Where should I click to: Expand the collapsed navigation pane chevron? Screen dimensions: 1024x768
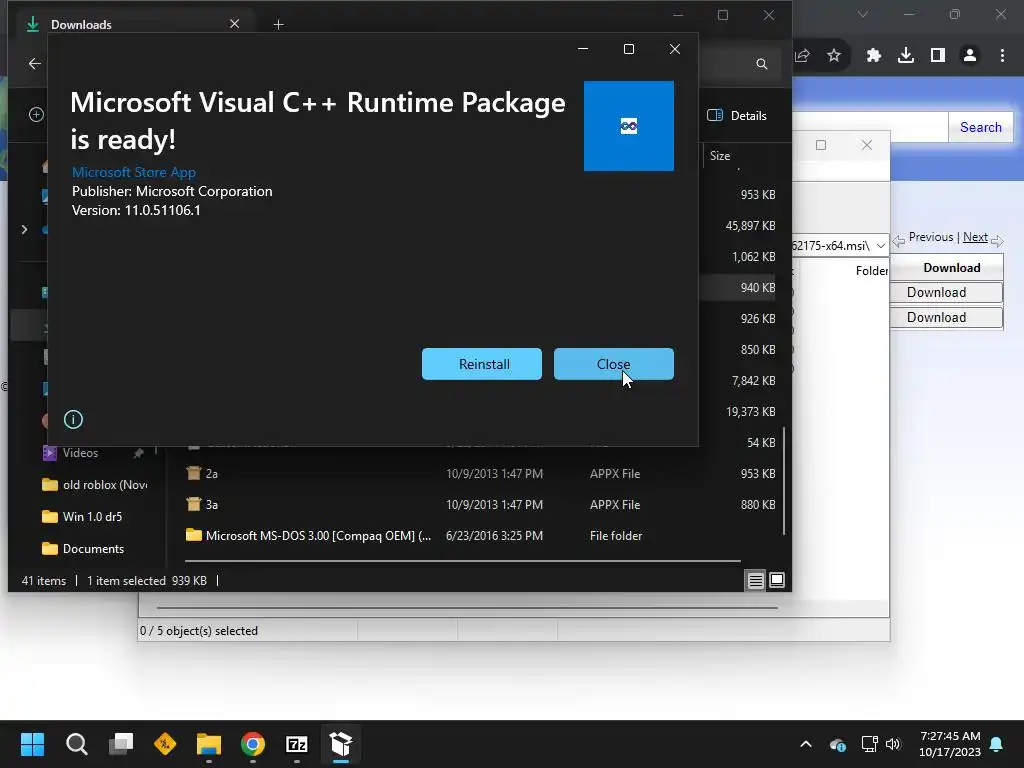point(24,230)
